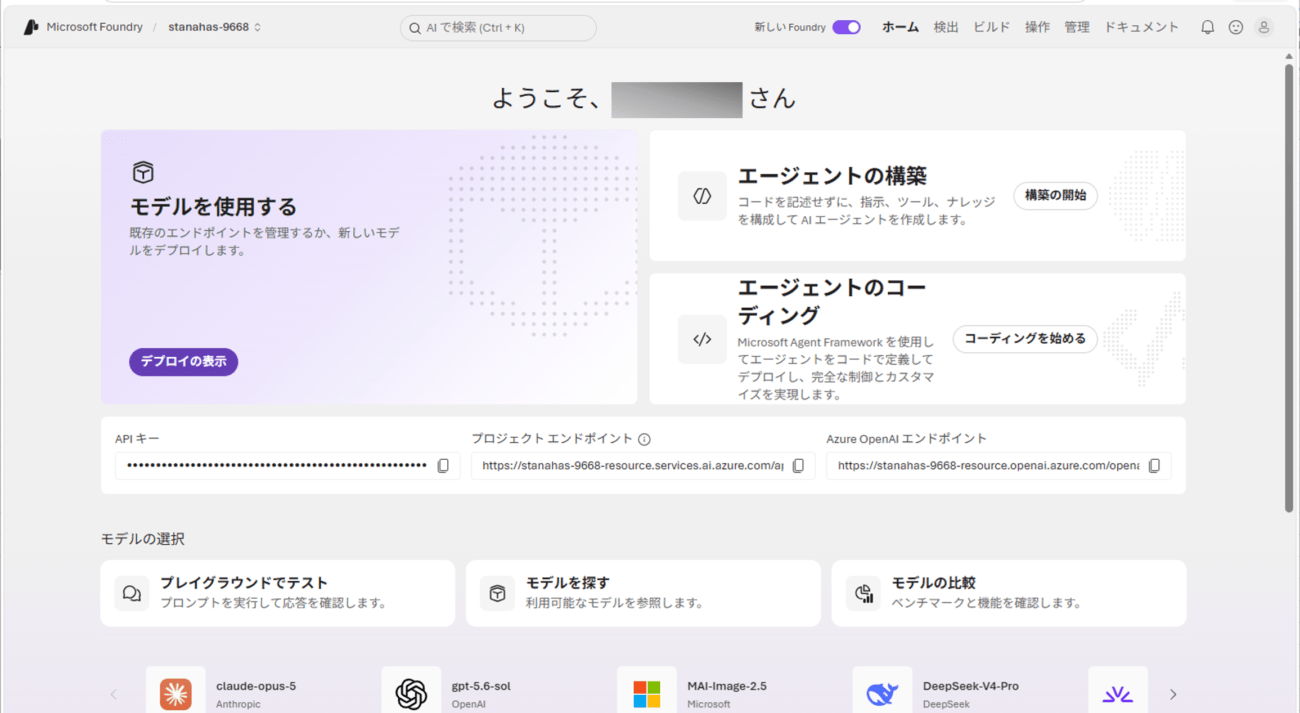
Task: Open the モデルを探す card
Action: coord(643,593)
